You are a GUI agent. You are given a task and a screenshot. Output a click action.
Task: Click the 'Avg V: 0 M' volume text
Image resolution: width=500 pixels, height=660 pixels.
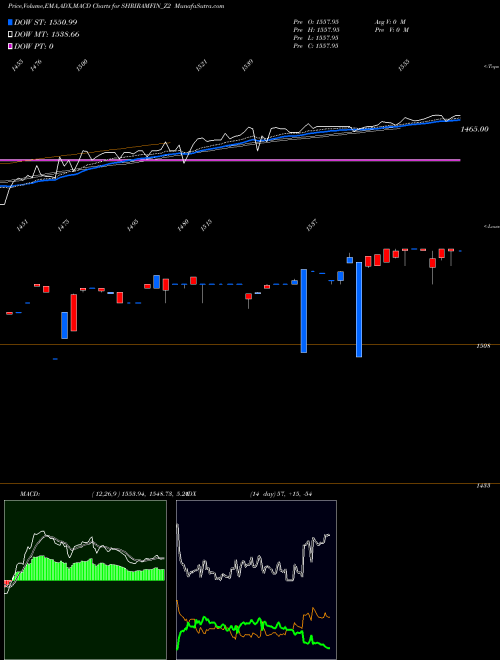(x=390, y=21)
